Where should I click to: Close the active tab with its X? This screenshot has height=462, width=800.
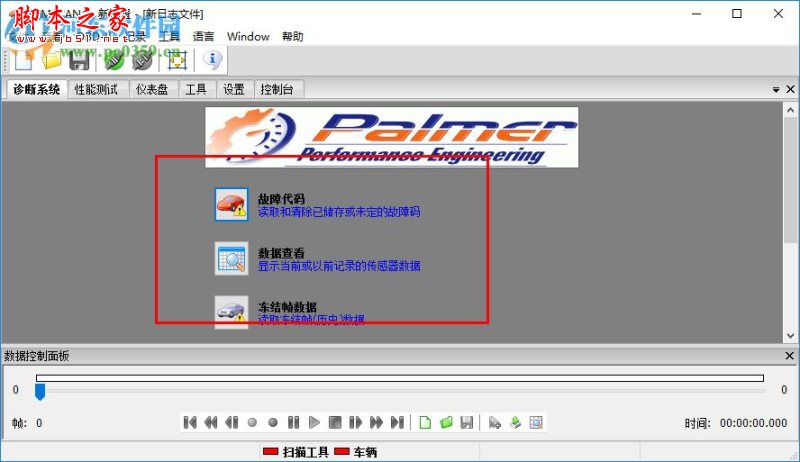click(790, 89)
